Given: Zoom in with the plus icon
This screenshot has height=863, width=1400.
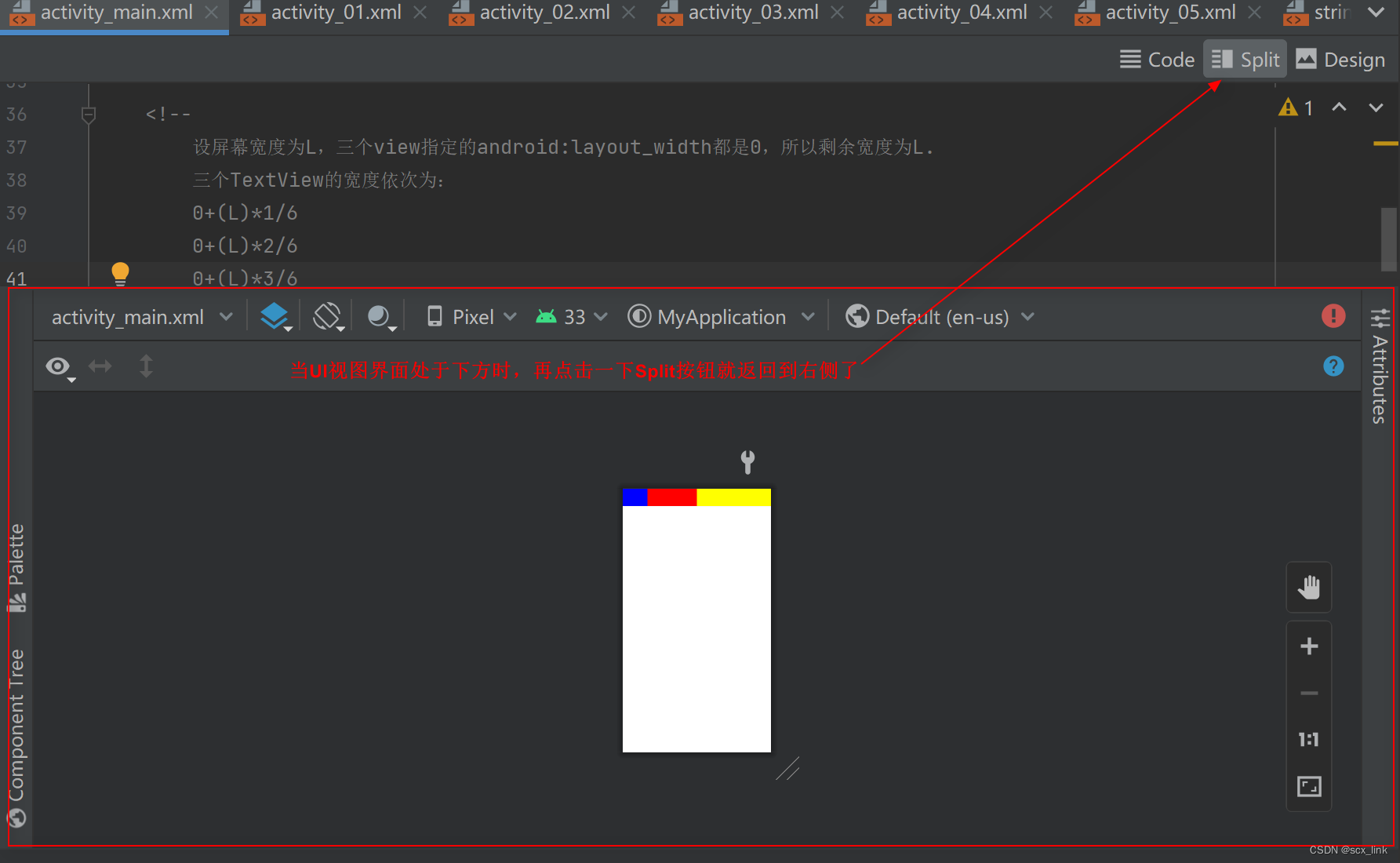Looking at the screenshot, I should pyautogui.click(x=1308, y=646).
